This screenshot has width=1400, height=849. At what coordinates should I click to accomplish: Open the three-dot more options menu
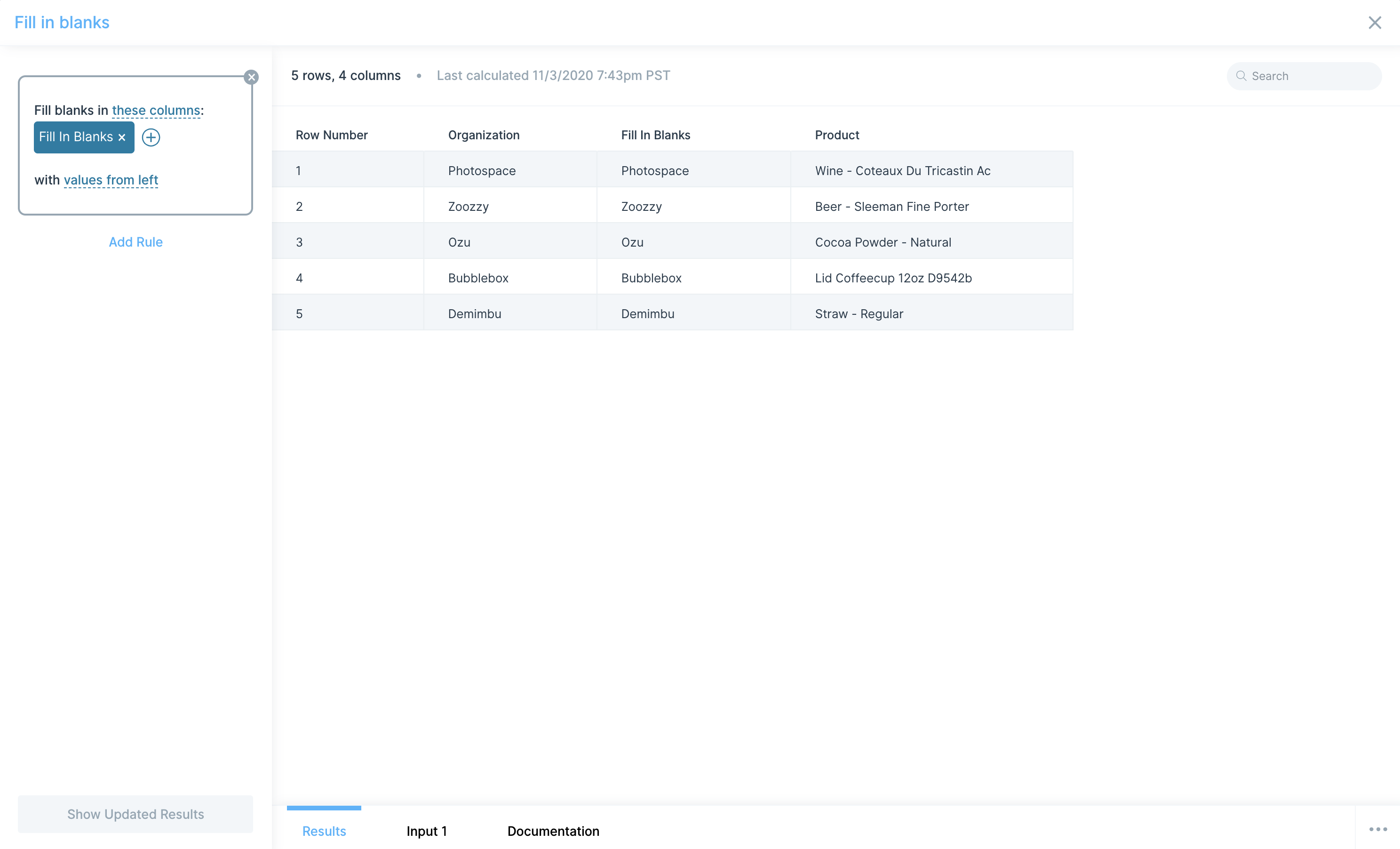[x=1377, y=829]
